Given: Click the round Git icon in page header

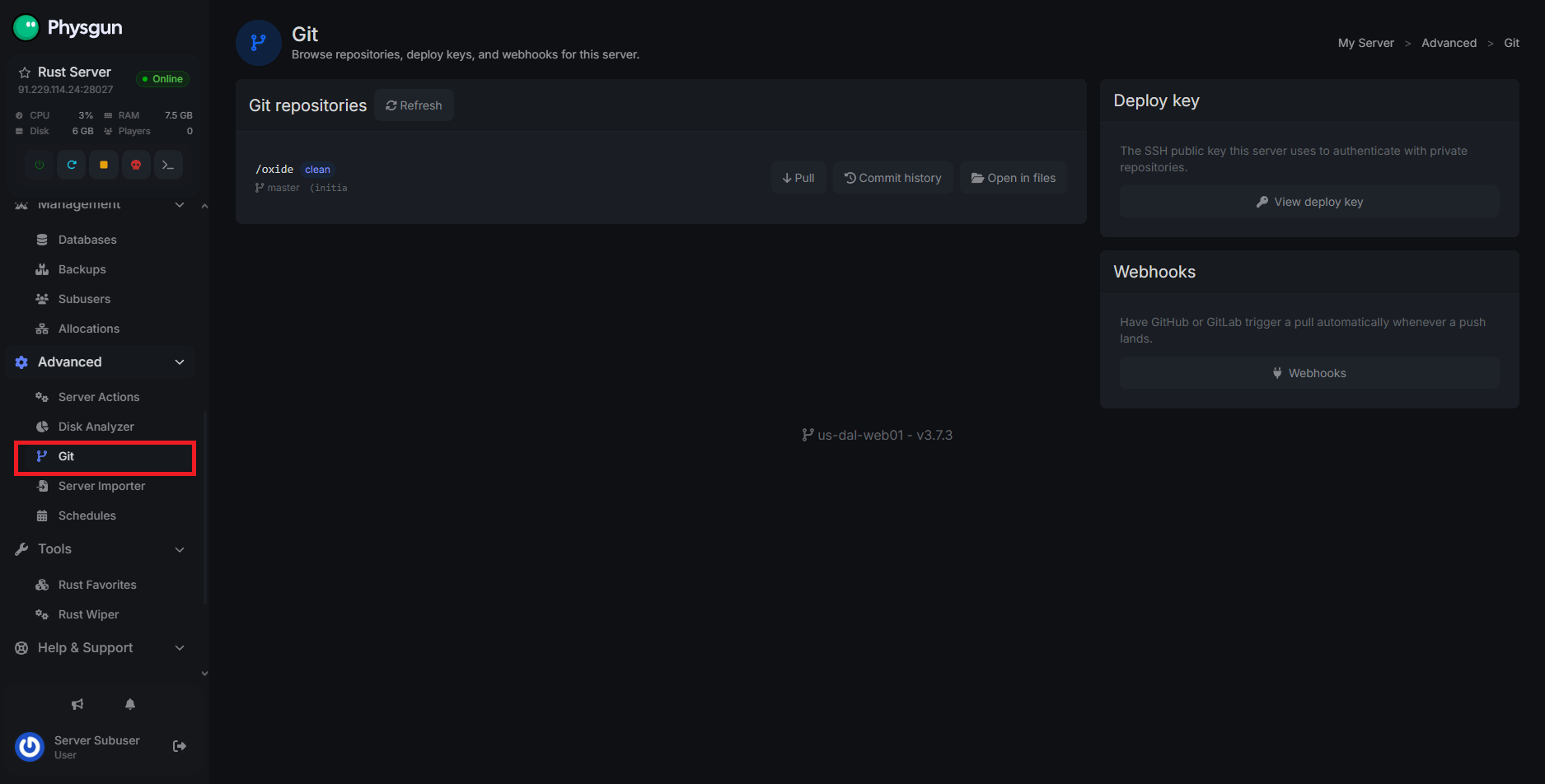Looking at the screenshot, I should 259,43.
